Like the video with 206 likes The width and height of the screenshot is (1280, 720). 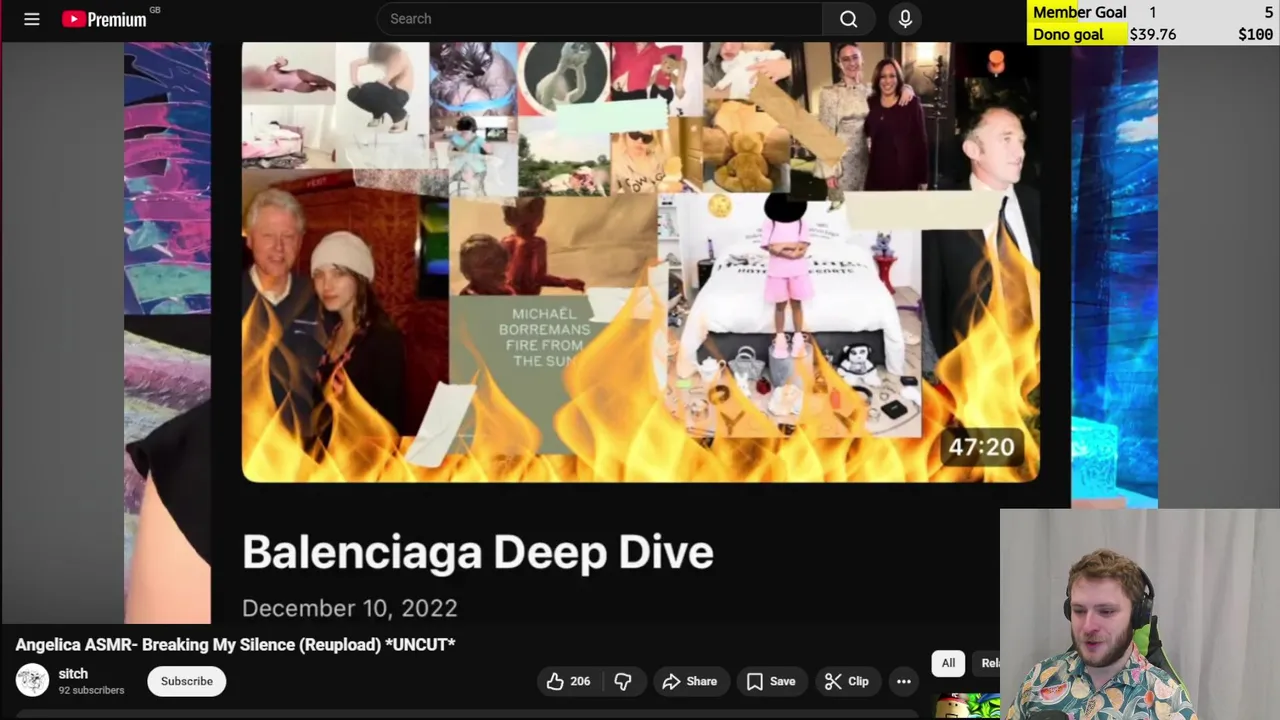tap(567, 681)
